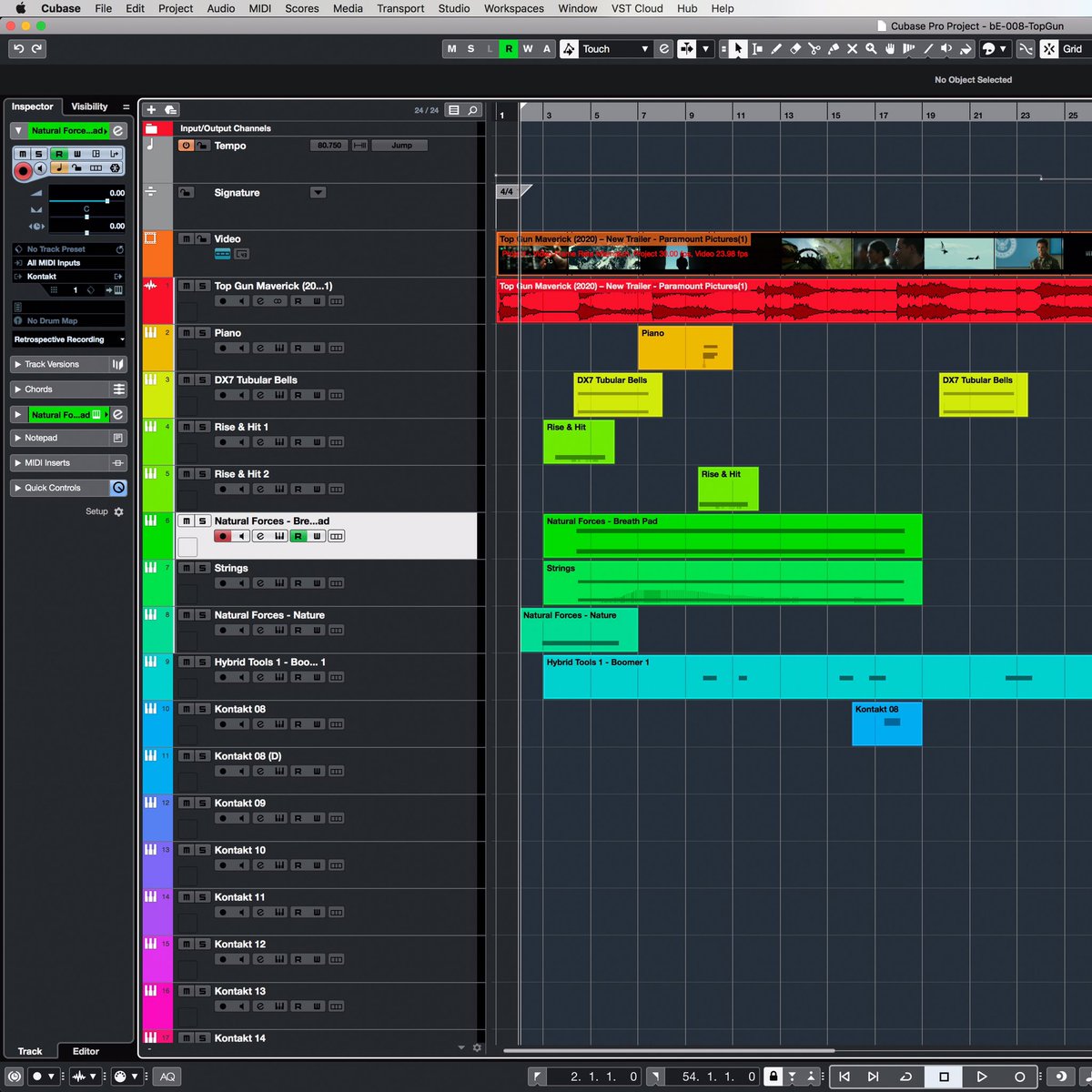Open Edit Channel Settings in Inspector header
This screenshot has width=1092, height=1092.
(118, 131)
